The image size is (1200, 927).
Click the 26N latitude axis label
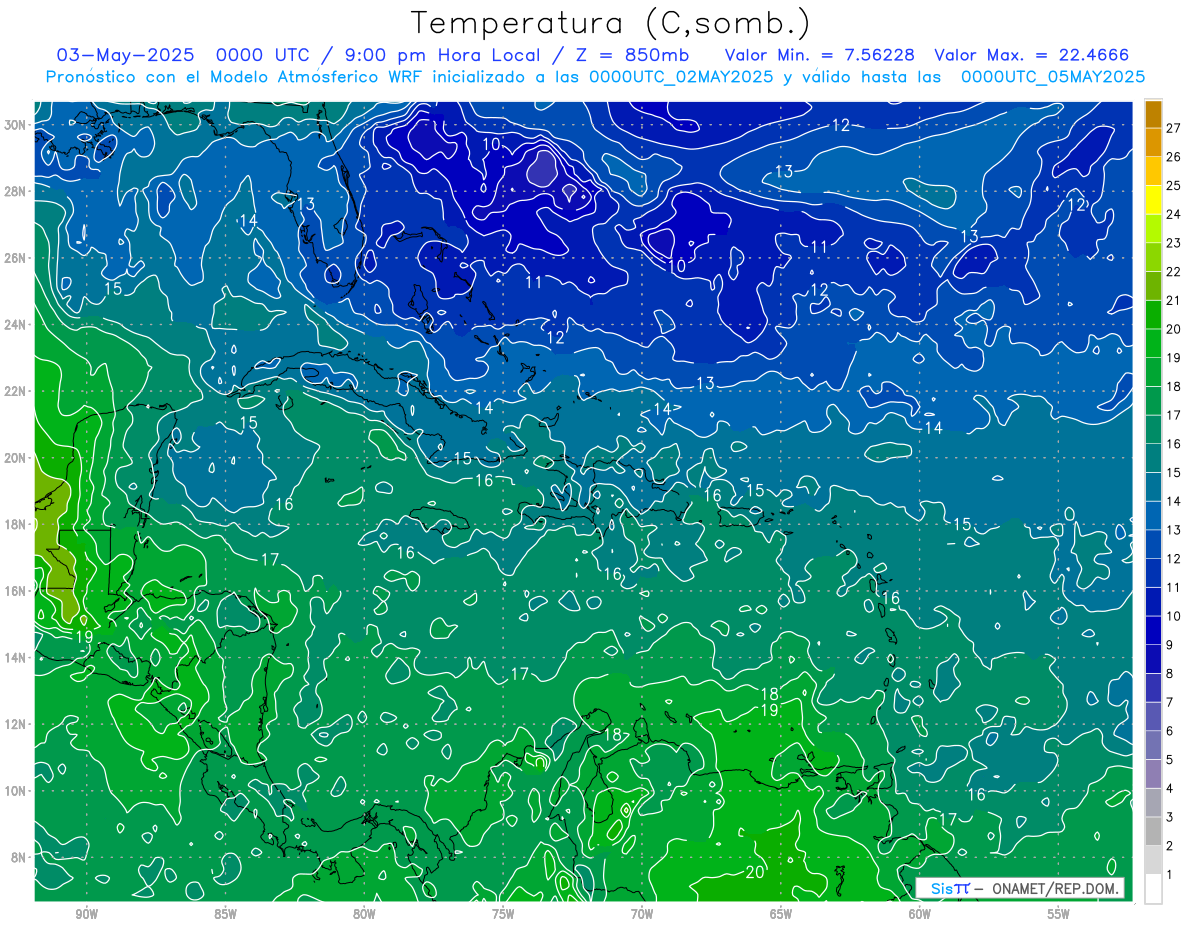click(x=15, y=258)
